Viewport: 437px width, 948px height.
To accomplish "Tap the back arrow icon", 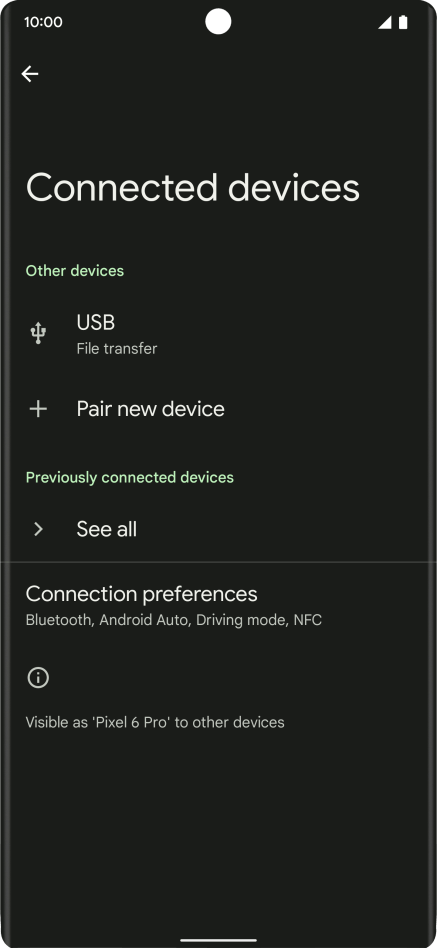I will [x=30, y=74].
